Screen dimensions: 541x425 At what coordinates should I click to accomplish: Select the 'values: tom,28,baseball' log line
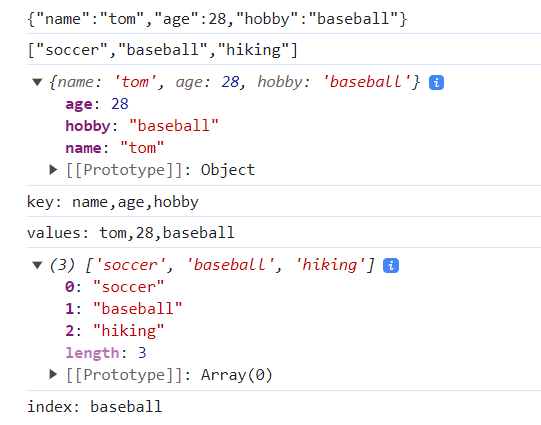click(131, 233)
